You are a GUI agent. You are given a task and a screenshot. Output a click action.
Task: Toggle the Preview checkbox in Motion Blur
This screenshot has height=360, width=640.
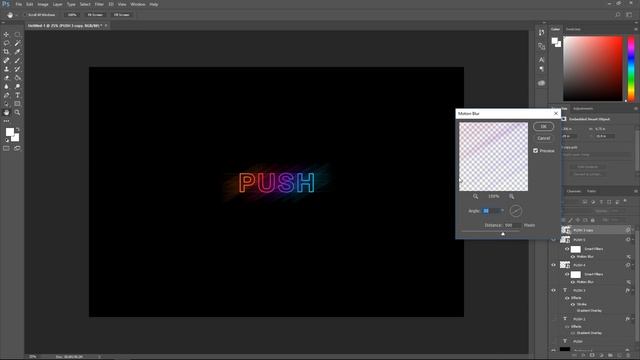[536, 151]
